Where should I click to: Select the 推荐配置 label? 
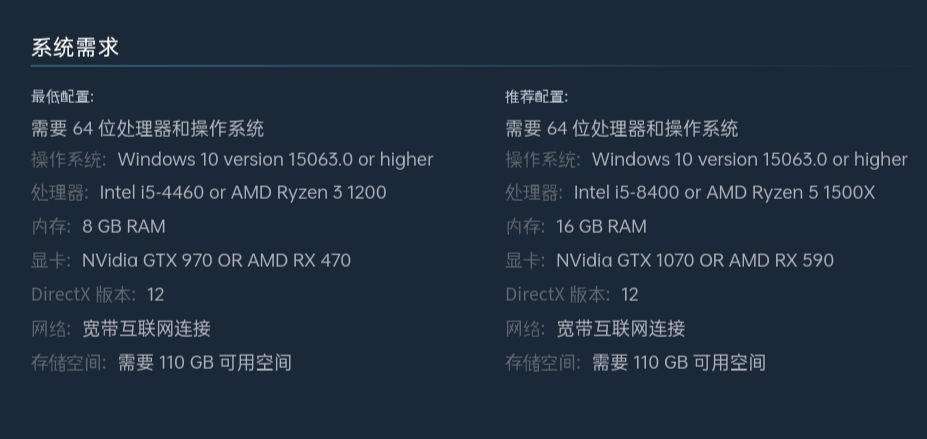coord(536,97)
